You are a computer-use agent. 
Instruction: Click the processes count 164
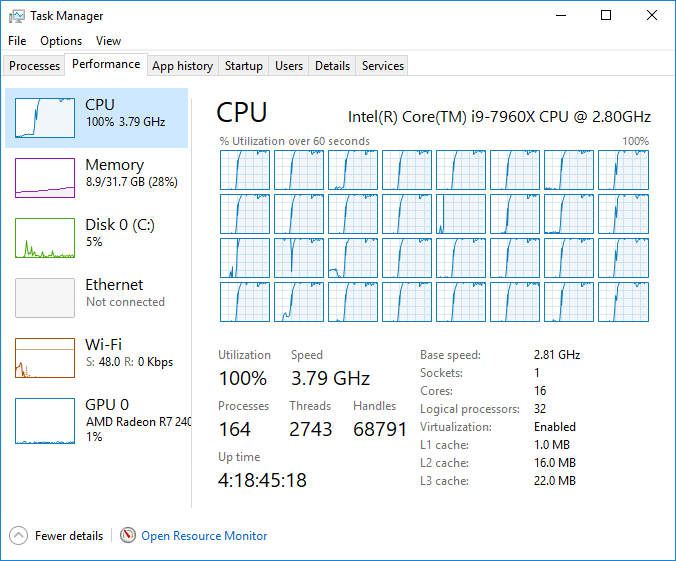tap(235, 429)
